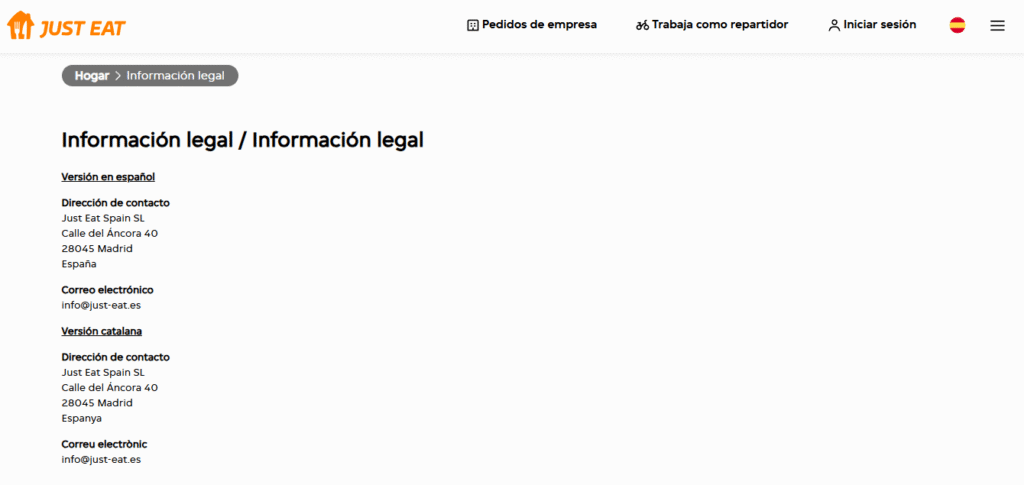Click the Versión en español heading

[x=108, y=177]
